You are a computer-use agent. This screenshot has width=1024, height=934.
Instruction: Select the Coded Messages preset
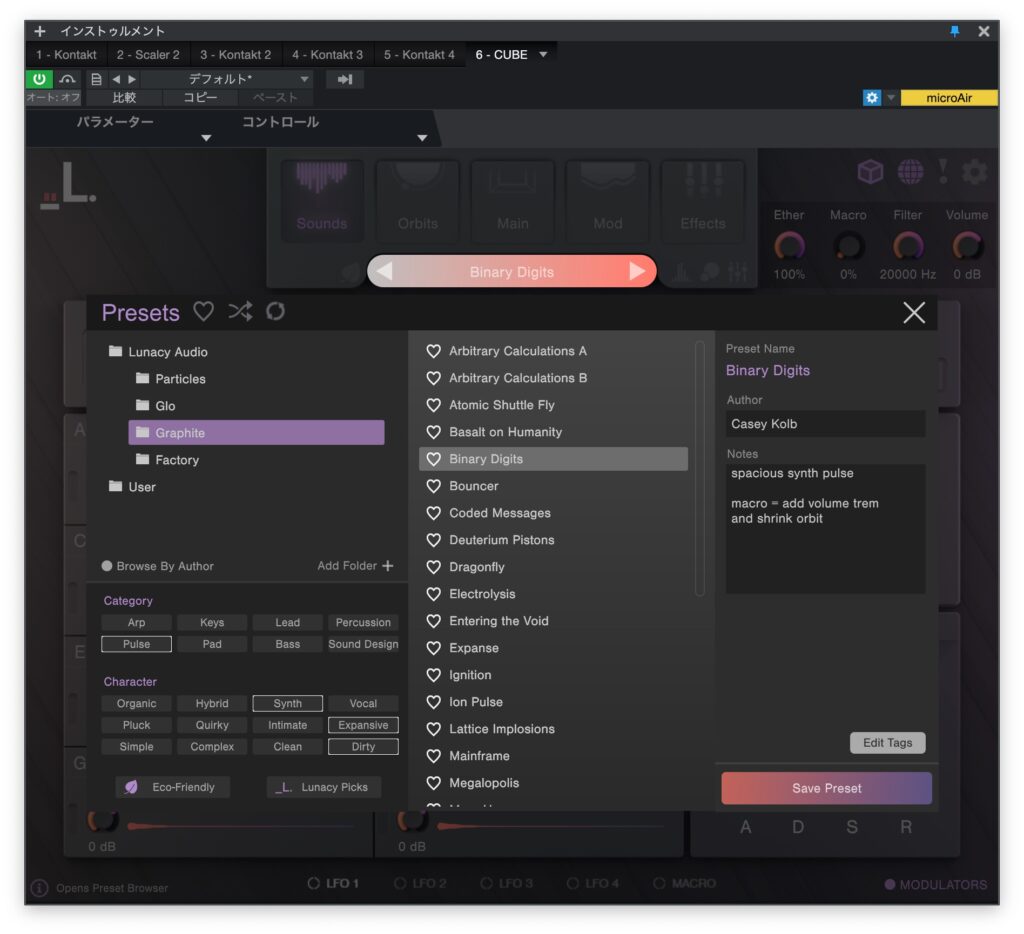(499, 513)
